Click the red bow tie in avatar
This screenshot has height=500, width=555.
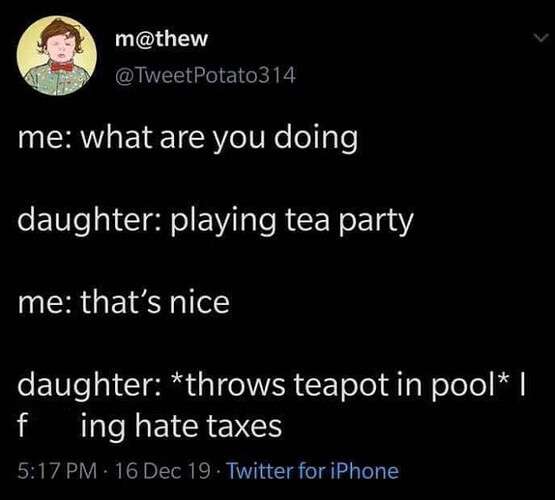62,67
